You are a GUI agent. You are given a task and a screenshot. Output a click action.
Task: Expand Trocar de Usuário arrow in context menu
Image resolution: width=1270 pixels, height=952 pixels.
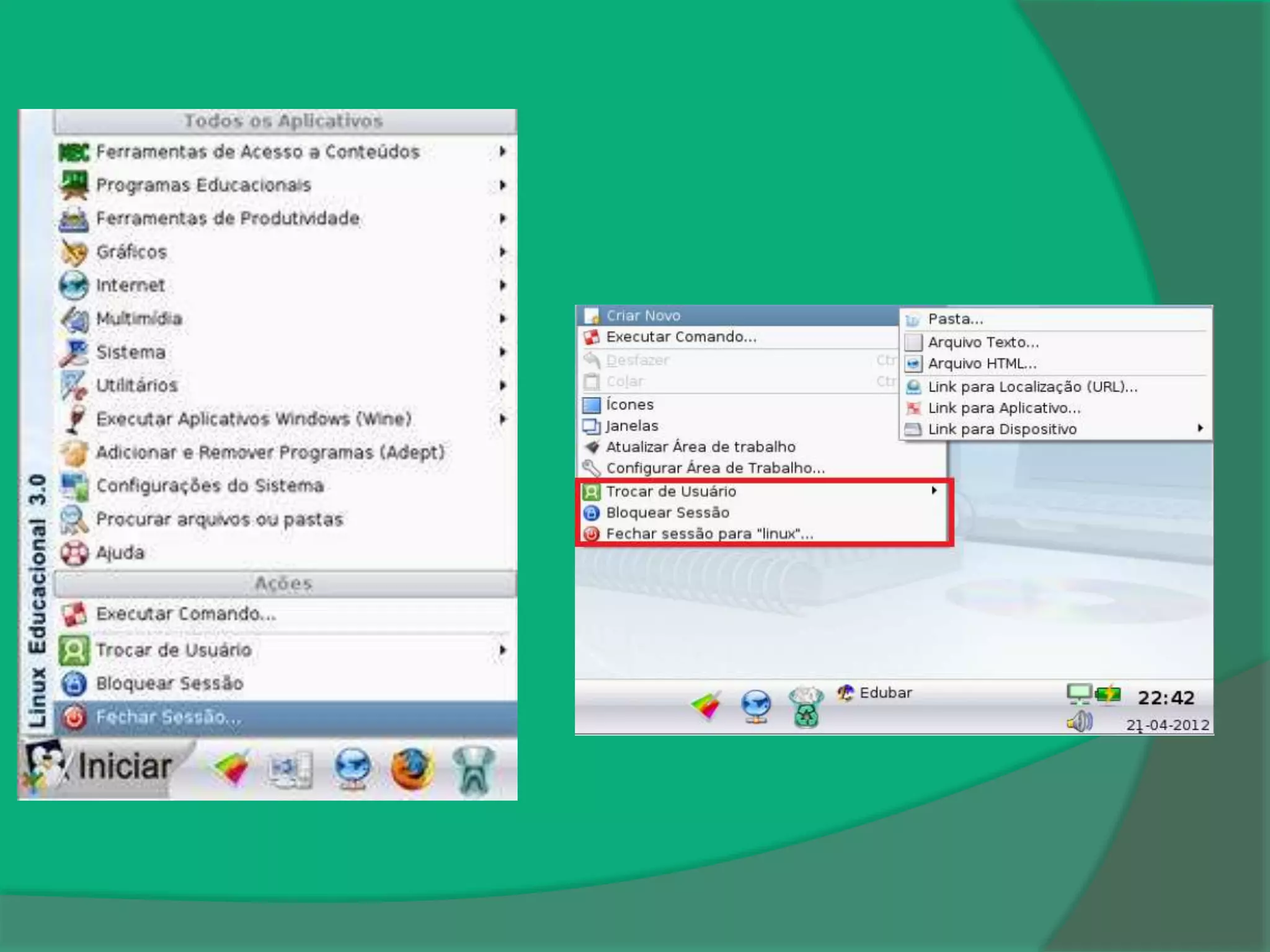pyautogui.click(x=934, y=491)
